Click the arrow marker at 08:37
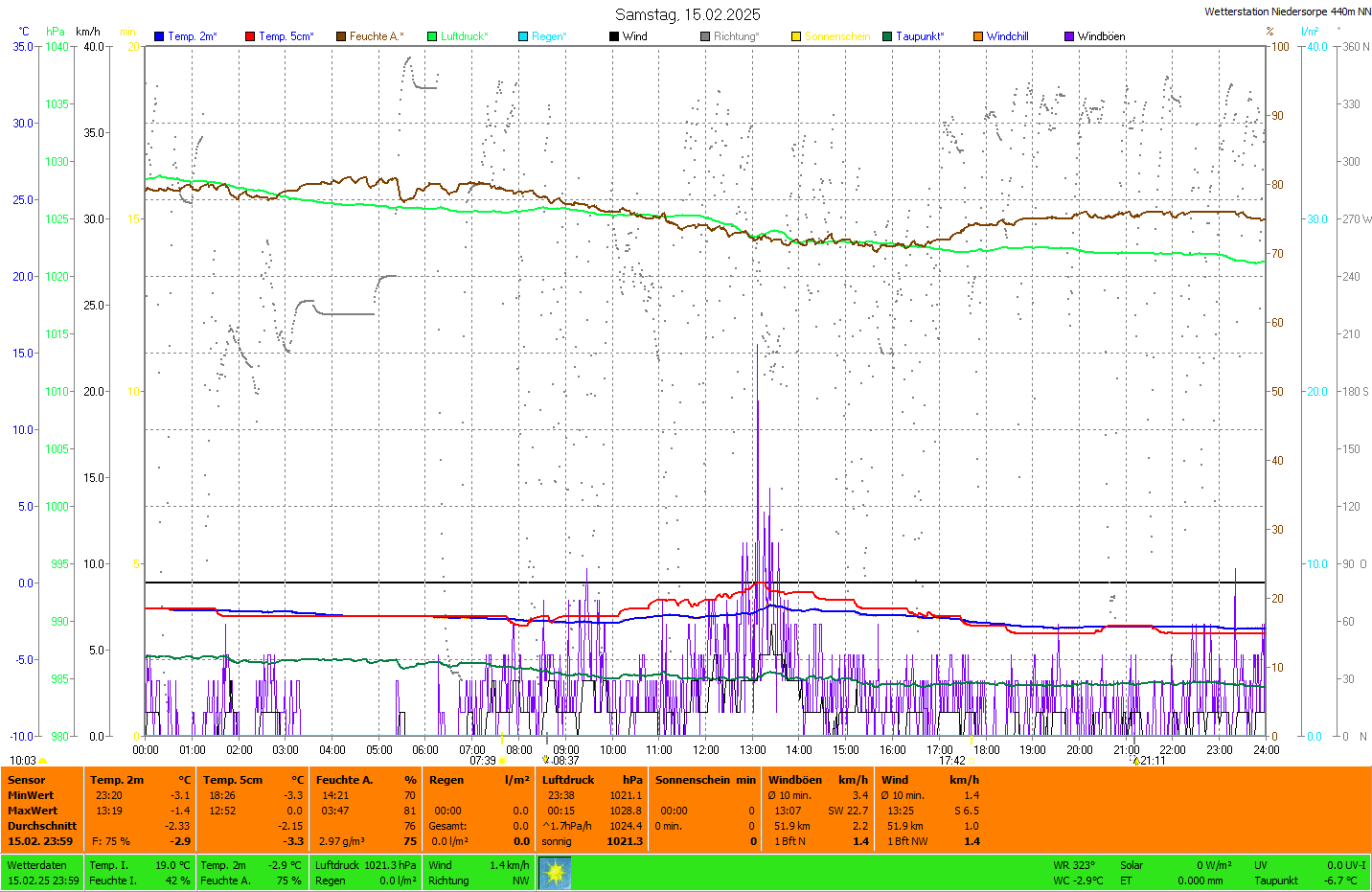The width and height of the screenshot is (1372, 892). point(546,760)
